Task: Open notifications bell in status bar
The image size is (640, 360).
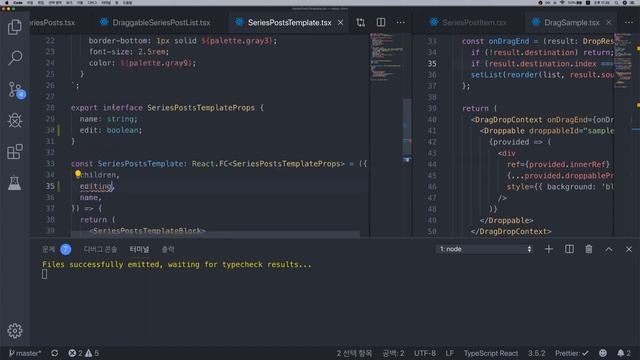Action: tap(624, 353)
